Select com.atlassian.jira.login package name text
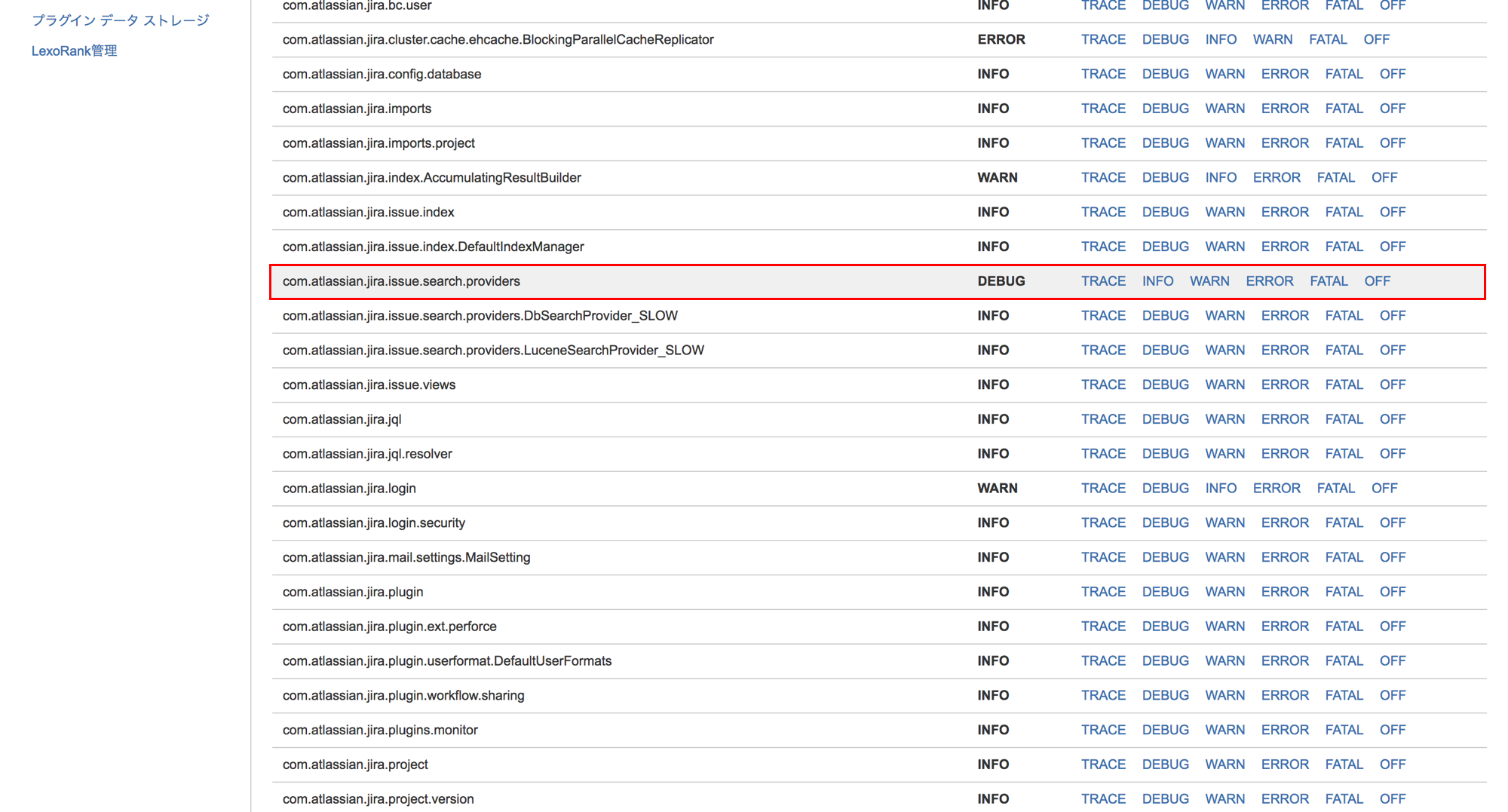The height and width of the screenshot is (812, 1508). (x=349, y=489)
